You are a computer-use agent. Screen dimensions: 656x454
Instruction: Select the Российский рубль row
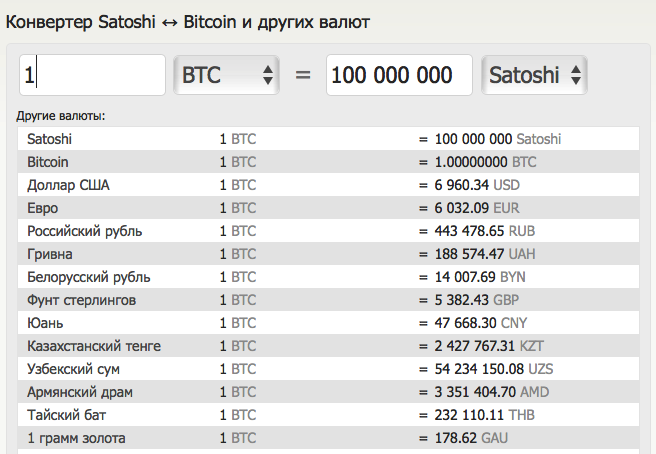pos(328,231)
